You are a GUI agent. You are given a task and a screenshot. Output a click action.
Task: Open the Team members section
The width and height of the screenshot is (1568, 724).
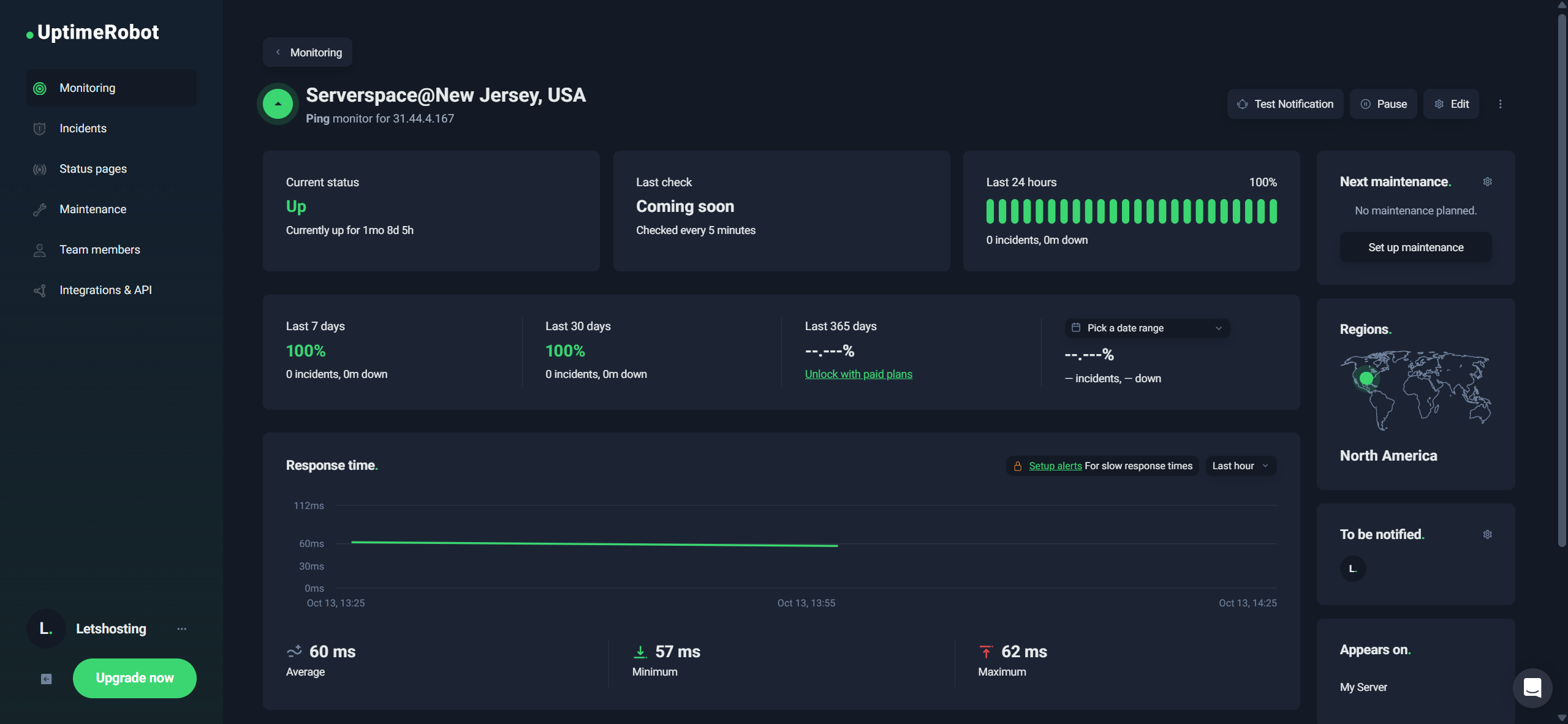[112, 250]
